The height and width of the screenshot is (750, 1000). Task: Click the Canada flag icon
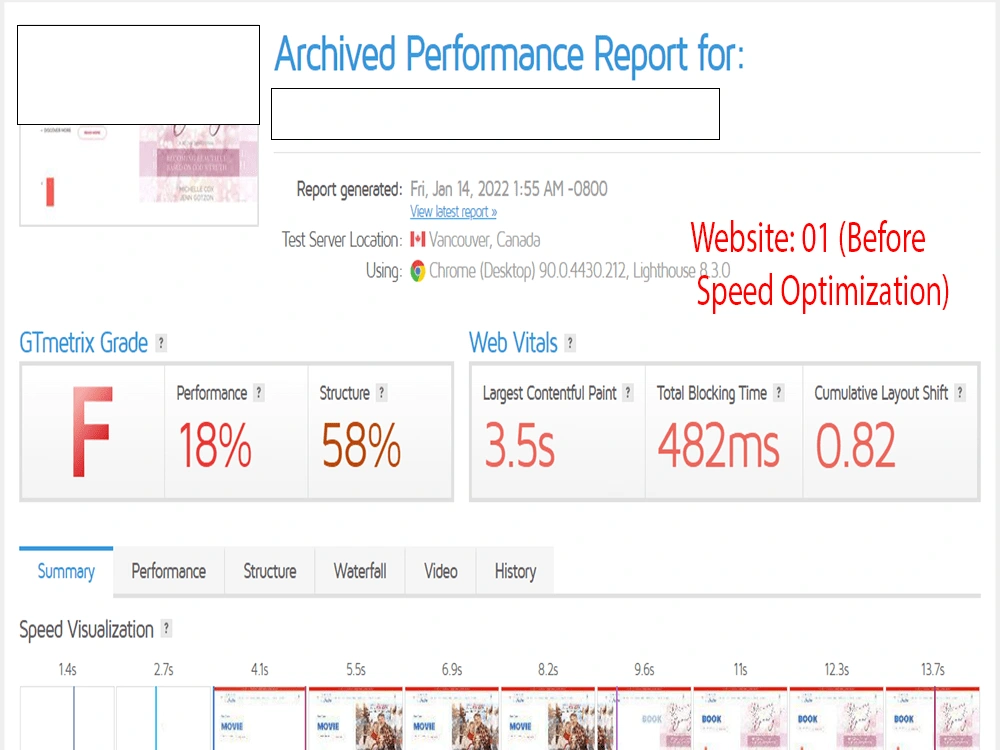(418, 240)
